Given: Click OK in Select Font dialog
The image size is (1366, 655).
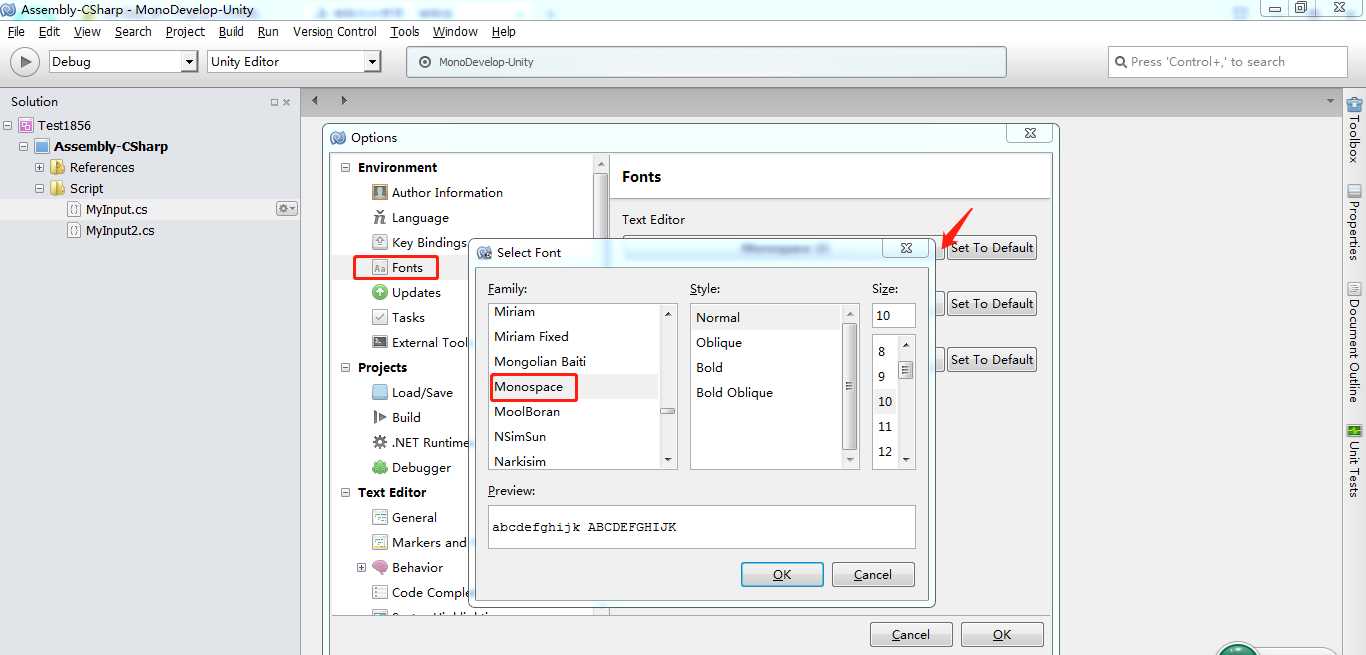Looking at the screenshot, I should (x=782, y=574).
